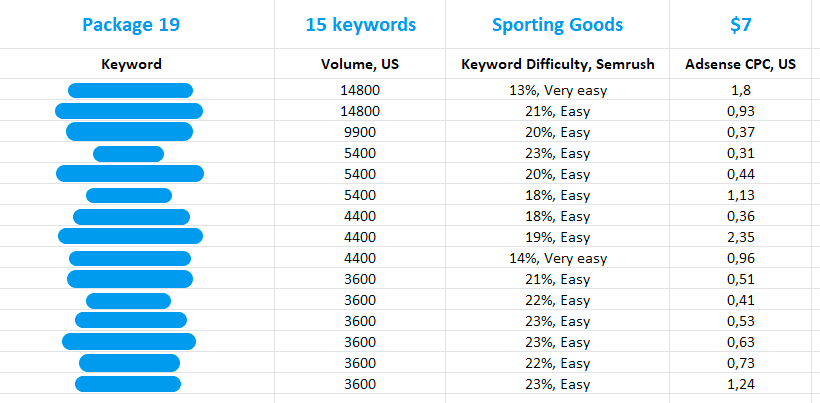The height and width of the screenshot is (403, 820).
Task: Click the redacted keyword in the first data row
Action: 130,91
